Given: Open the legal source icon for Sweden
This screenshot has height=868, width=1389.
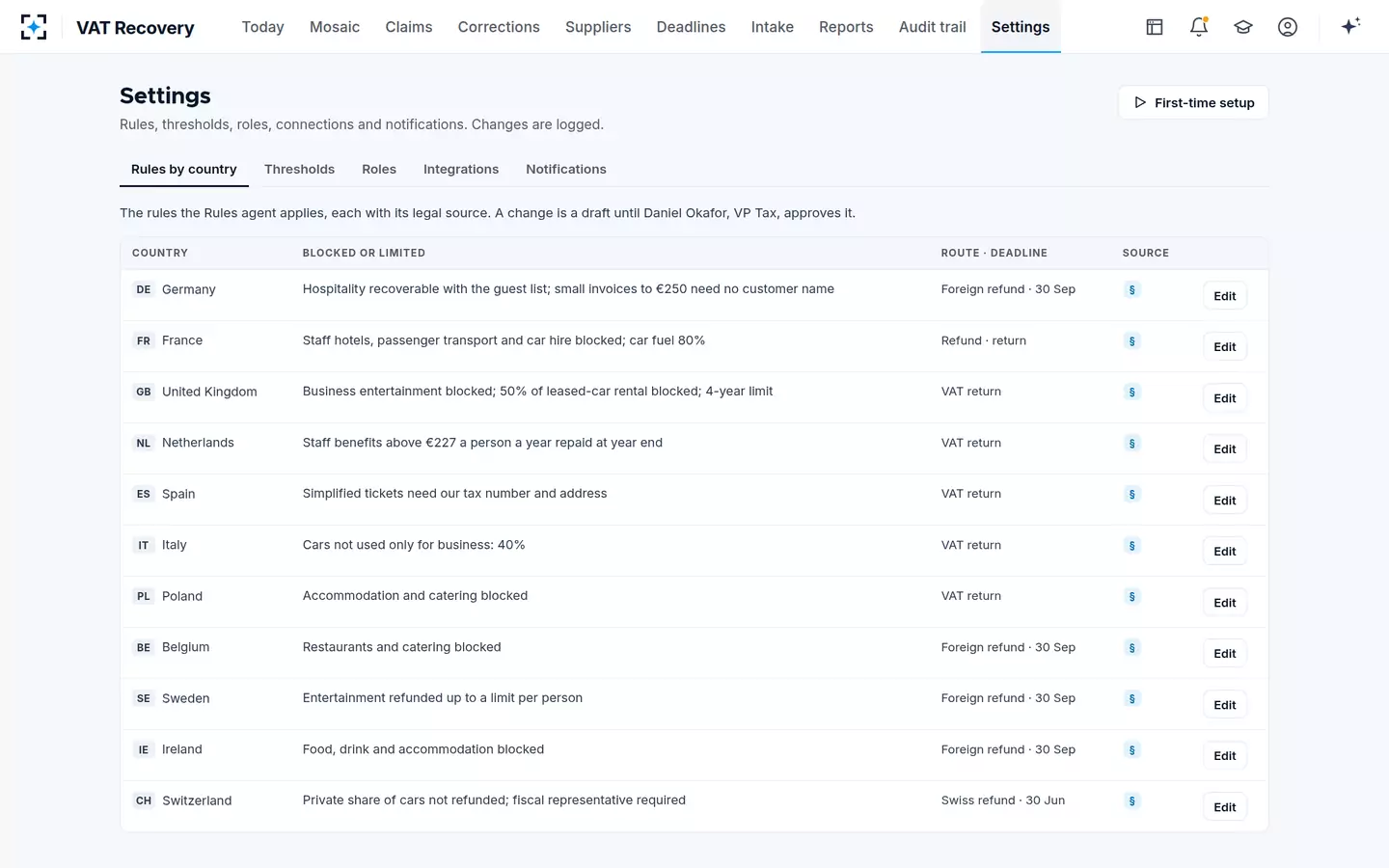Looking at the screenshot, I should click(1132, 698).
